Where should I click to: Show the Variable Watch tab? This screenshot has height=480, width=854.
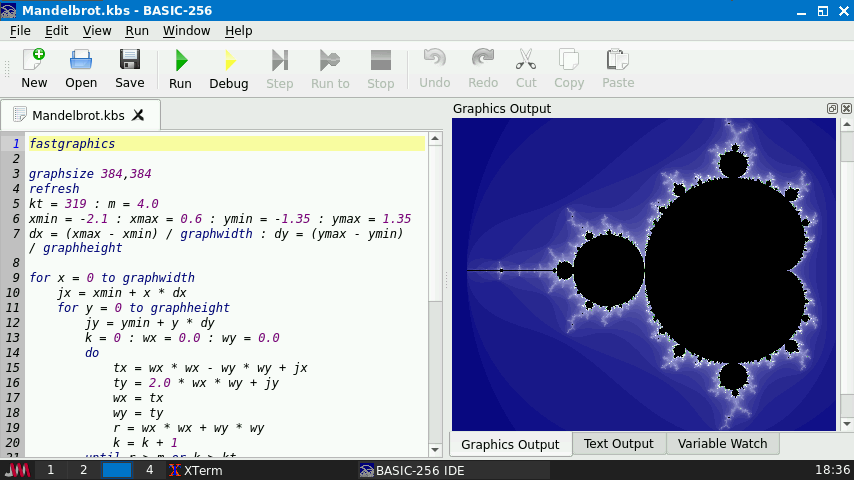click(x=722, y=444)
